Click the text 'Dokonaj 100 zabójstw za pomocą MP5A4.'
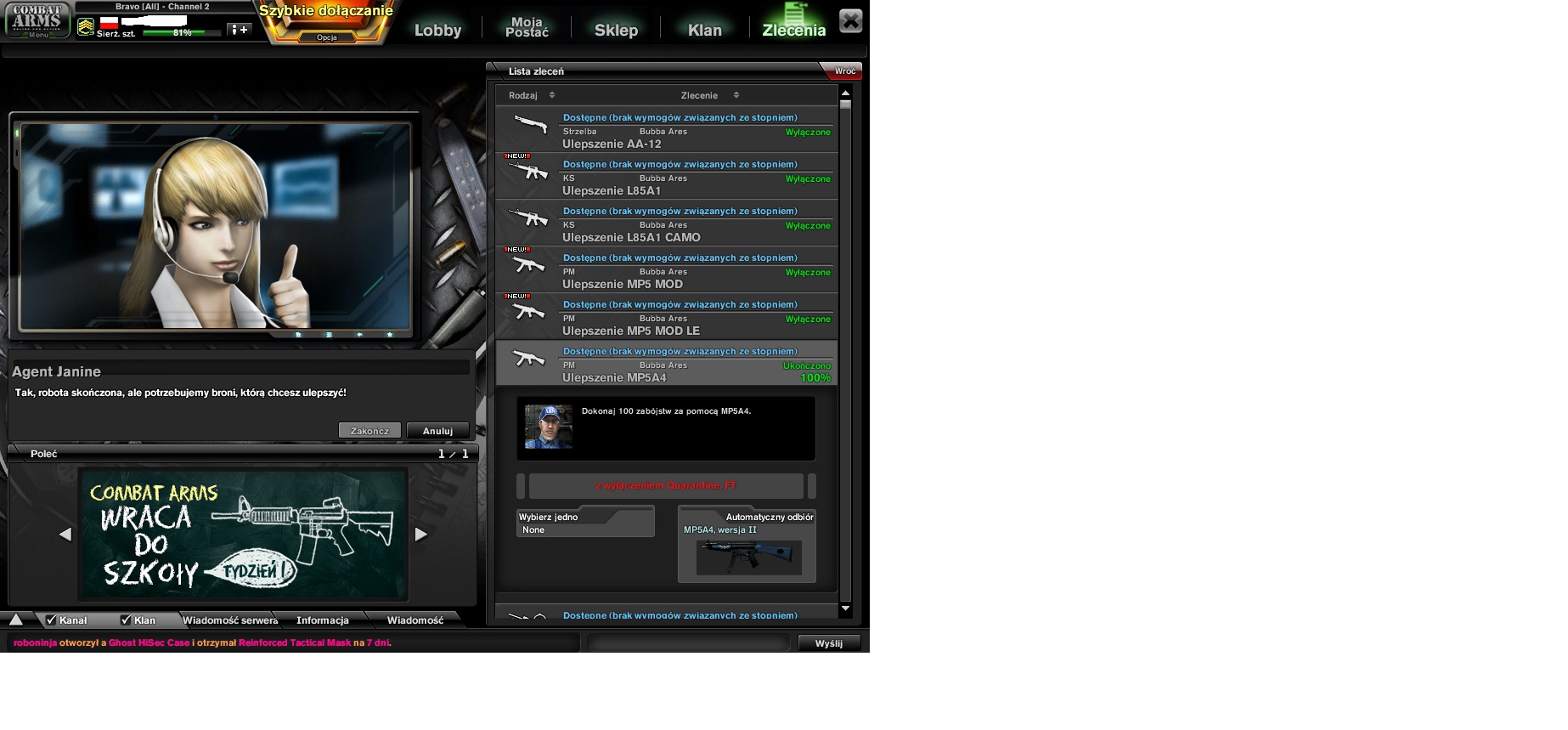1568x730 pixels. click(666, 411)
